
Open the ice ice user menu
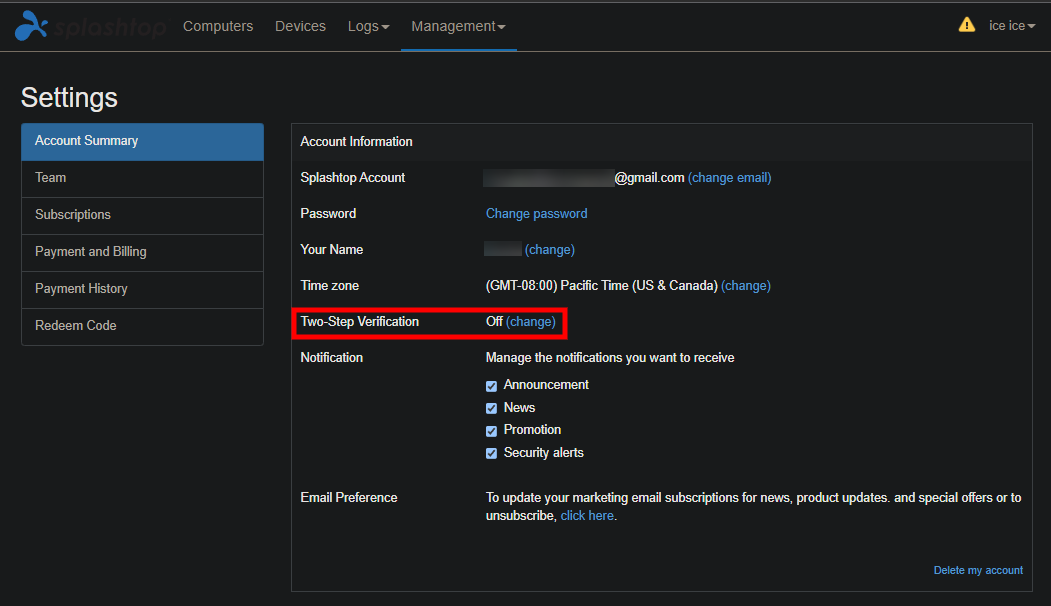coord(1012,25)
